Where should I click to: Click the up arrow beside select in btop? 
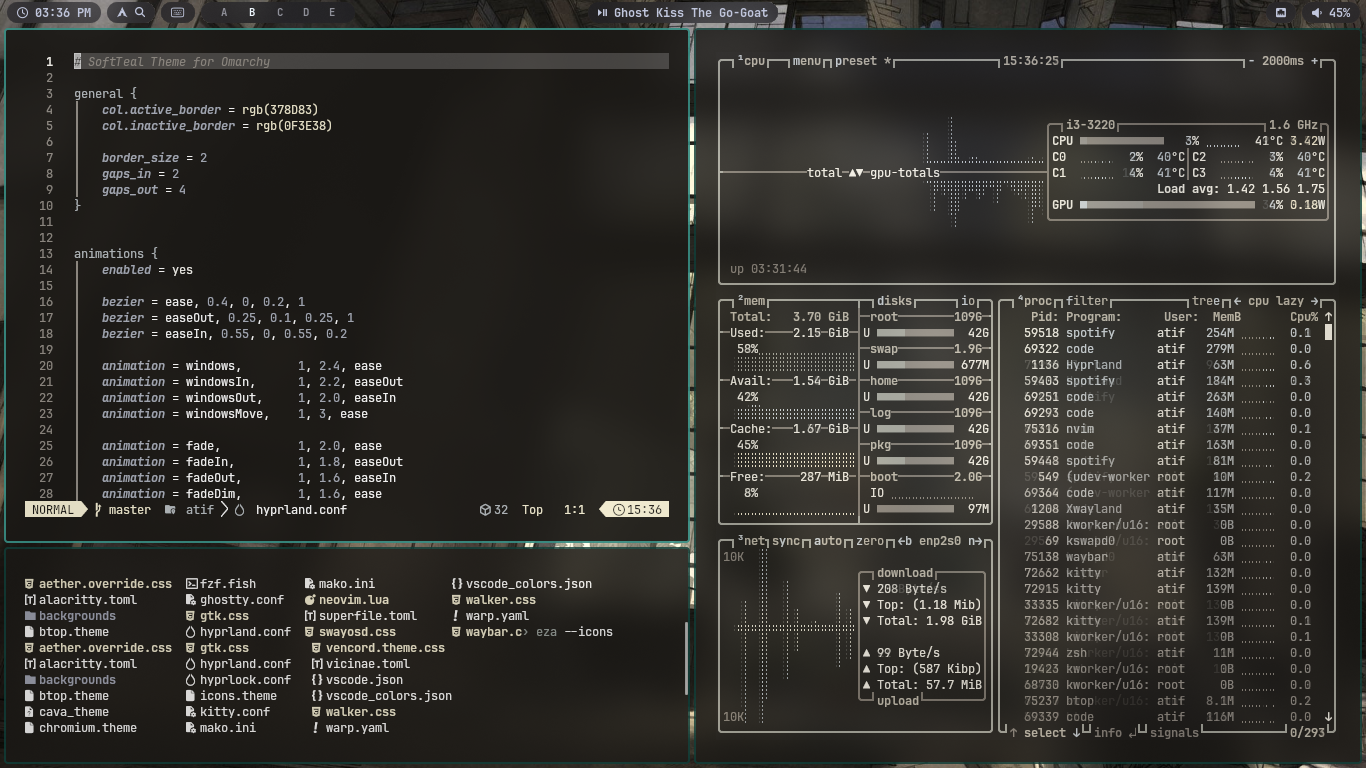click(1013, 733)
